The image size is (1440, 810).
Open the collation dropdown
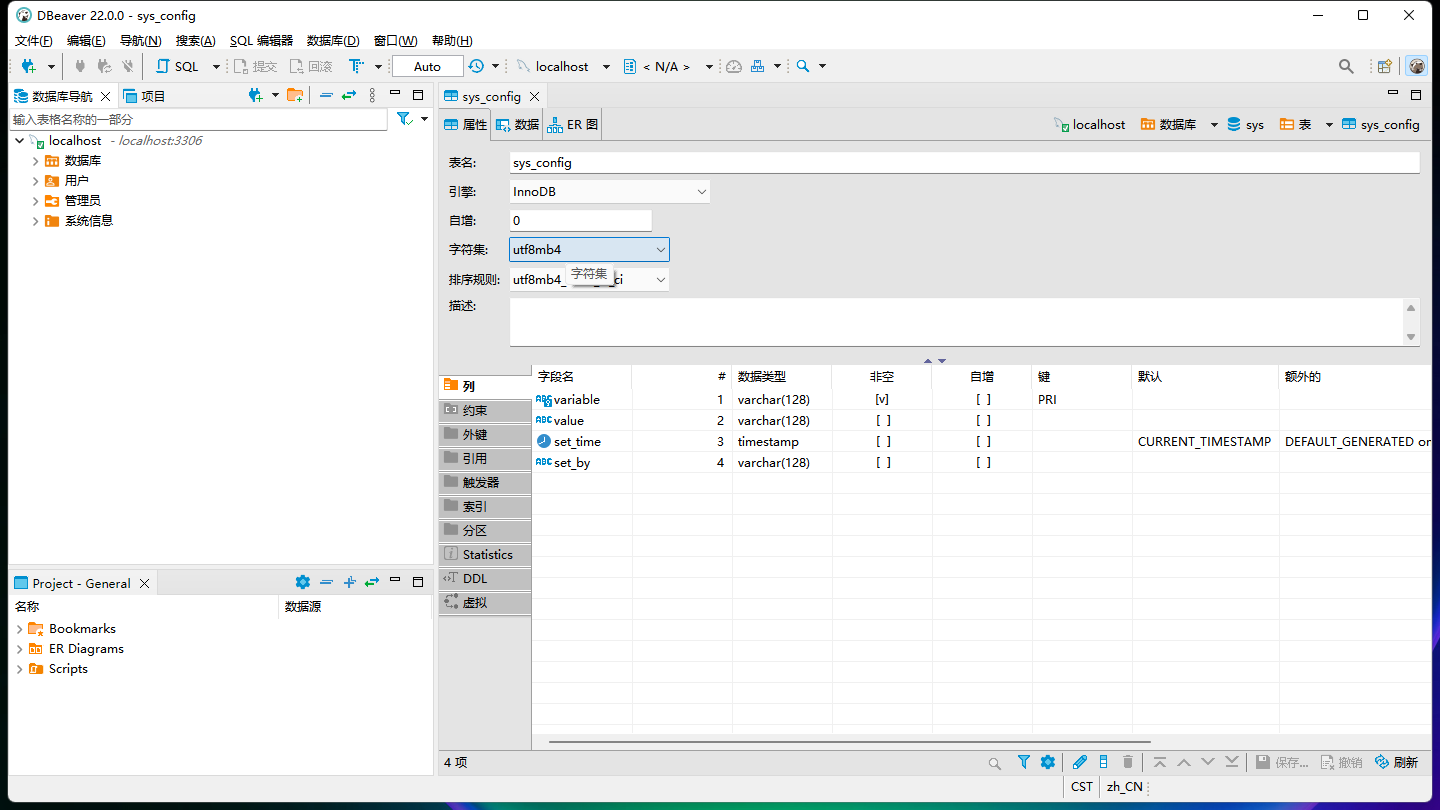tap(589, 280)
